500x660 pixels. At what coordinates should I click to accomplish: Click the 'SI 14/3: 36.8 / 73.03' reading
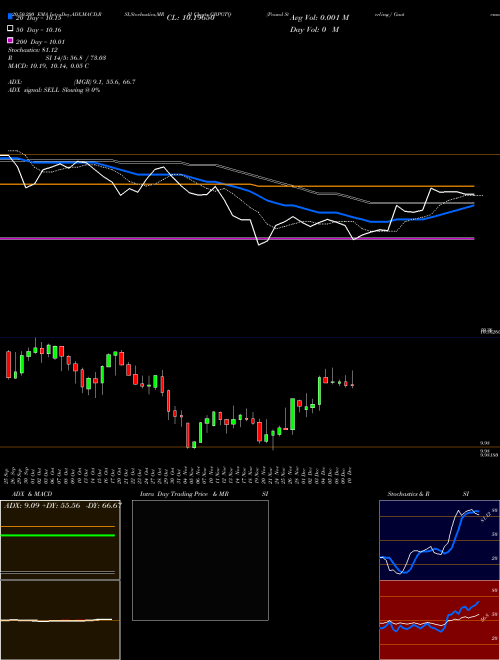76,58
